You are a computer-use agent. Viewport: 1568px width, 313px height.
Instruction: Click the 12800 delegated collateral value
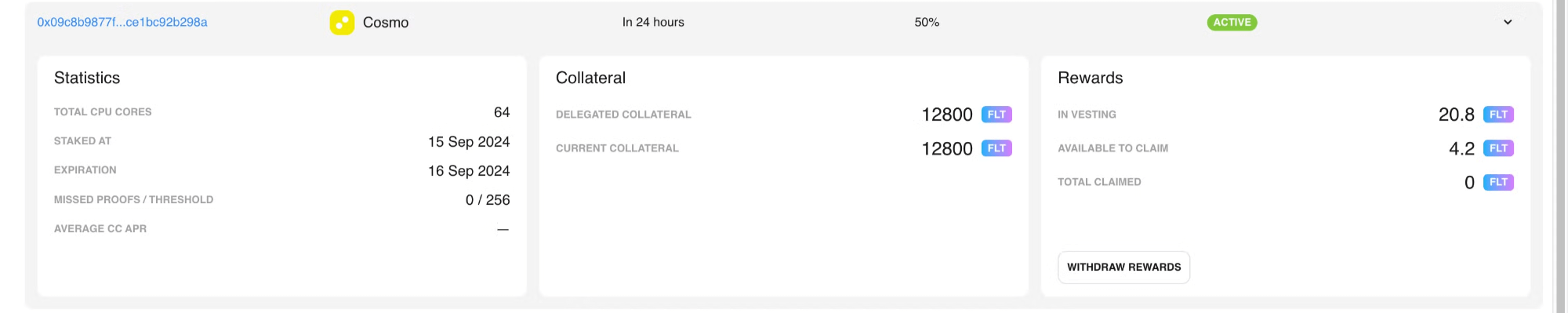pyautogui.click(x=947, y=115)
